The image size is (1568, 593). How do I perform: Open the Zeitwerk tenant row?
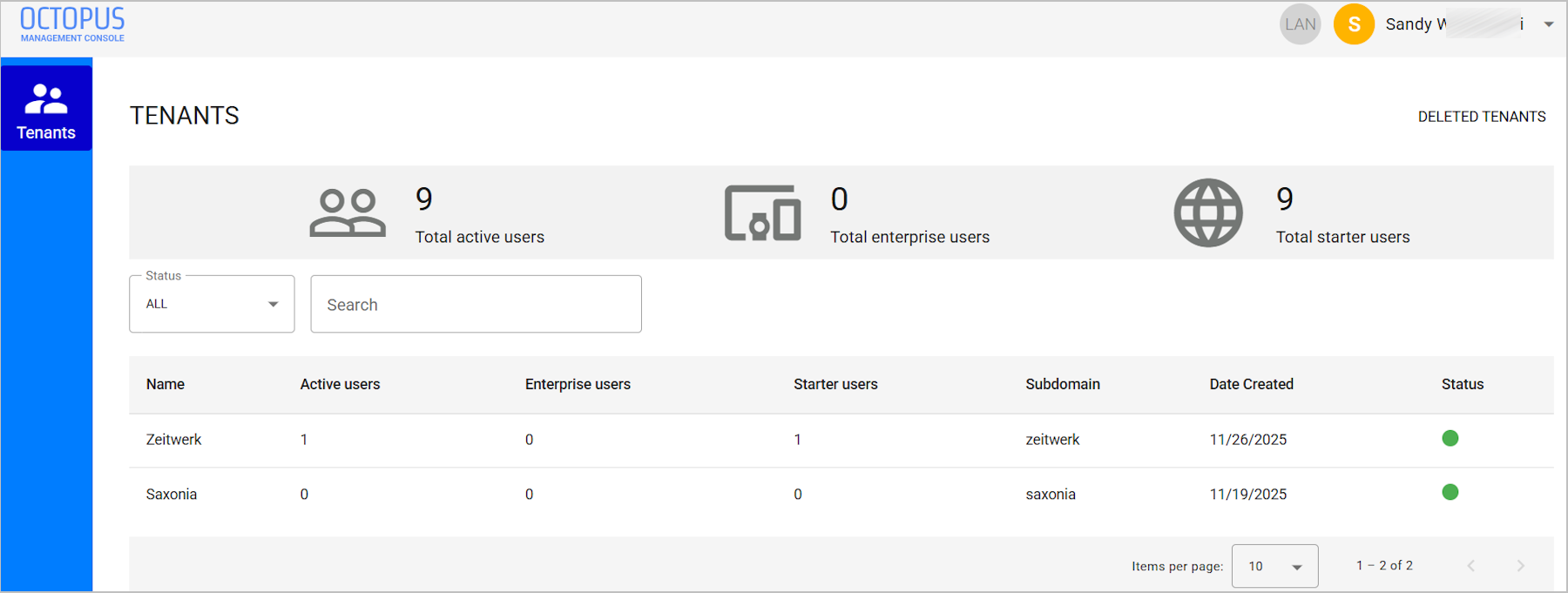tap(841, 440)
